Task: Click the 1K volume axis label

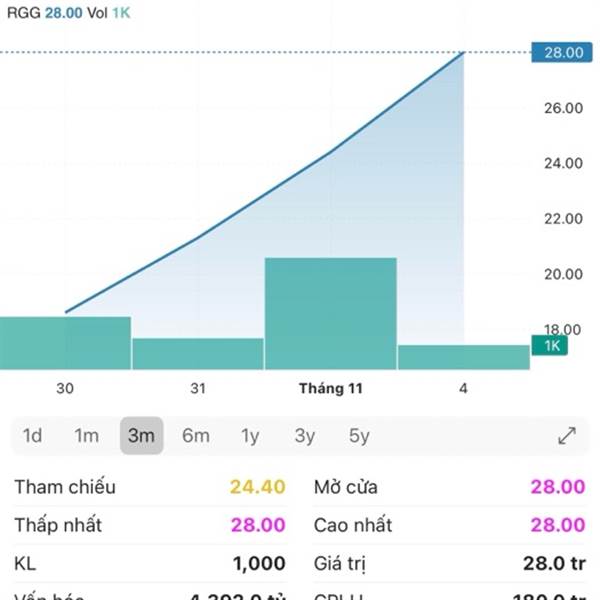Action: 551,345
